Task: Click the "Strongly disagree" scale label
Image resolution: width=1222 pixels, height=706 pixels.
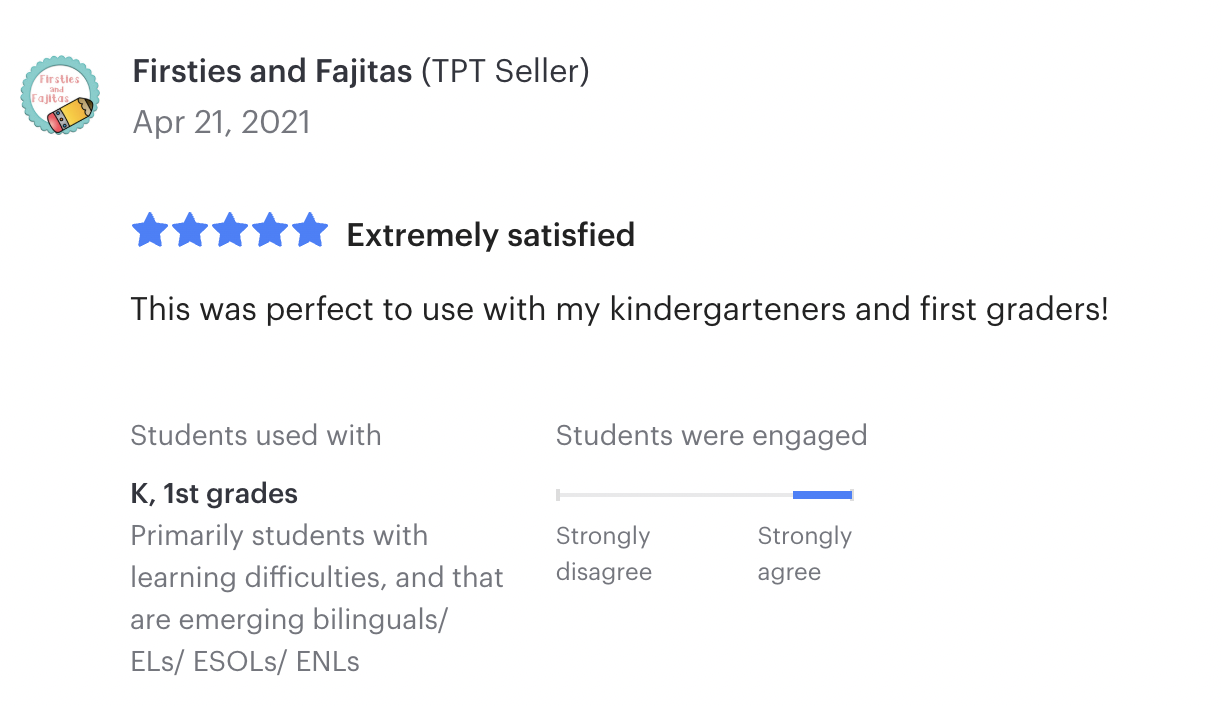Action: coord(603,554)
